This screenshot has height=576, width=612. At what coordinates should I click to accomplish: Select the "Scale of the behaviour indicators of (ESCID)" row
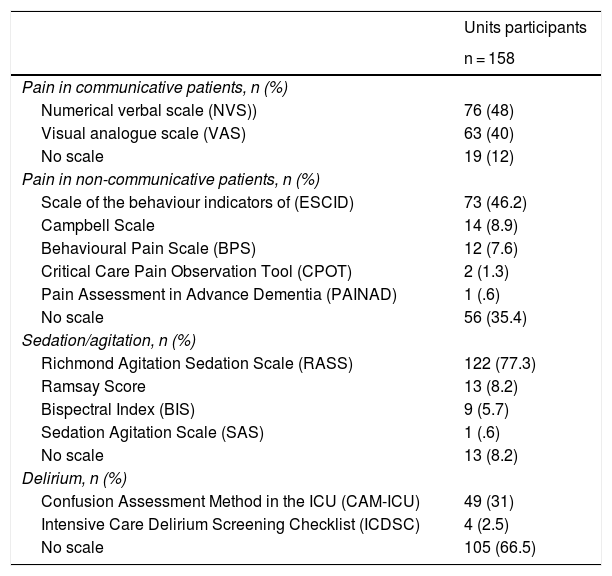(197, 202)
